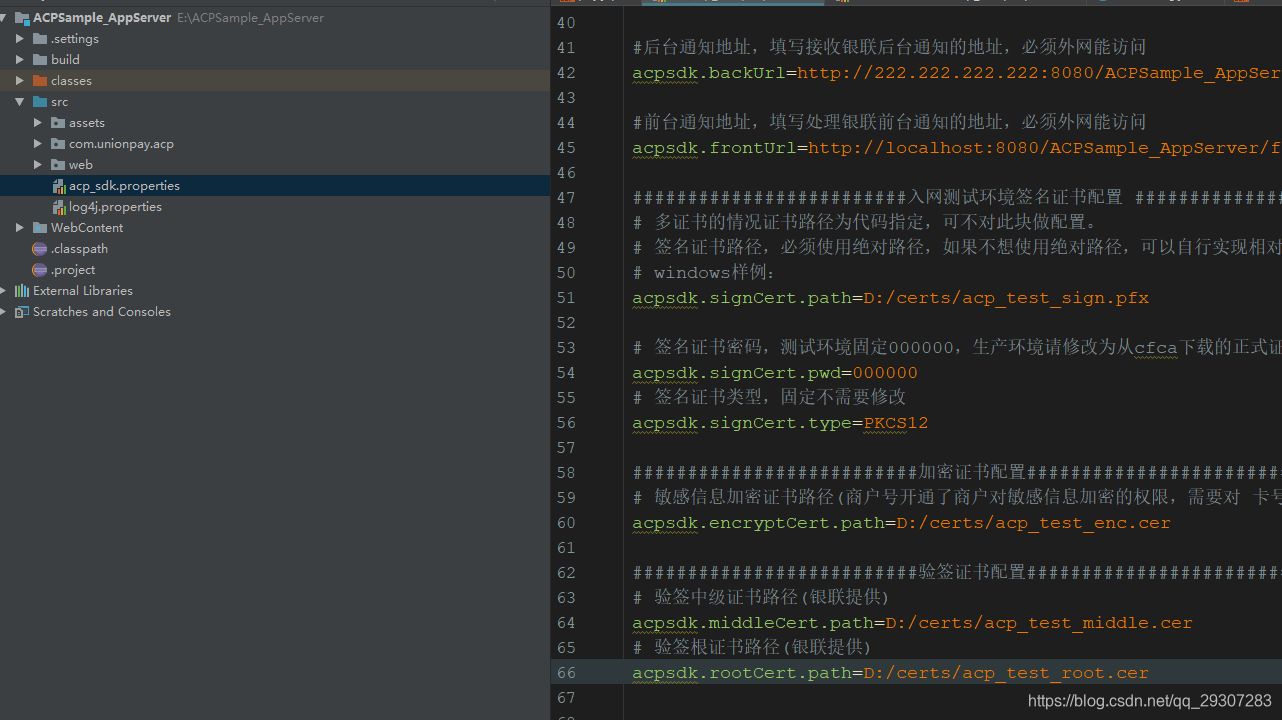Viewport: 1282px width, 720px height.
Task: Click the orange classes folder icon
Action: (40, 81)
